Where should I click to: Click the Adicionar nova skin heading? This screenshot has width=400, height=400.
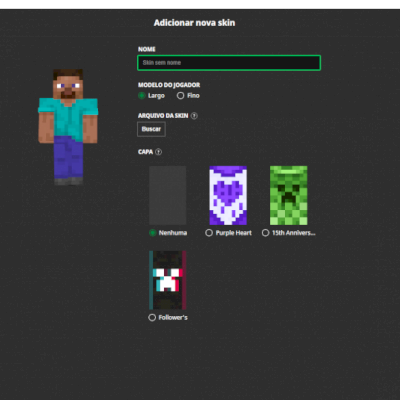194,23
